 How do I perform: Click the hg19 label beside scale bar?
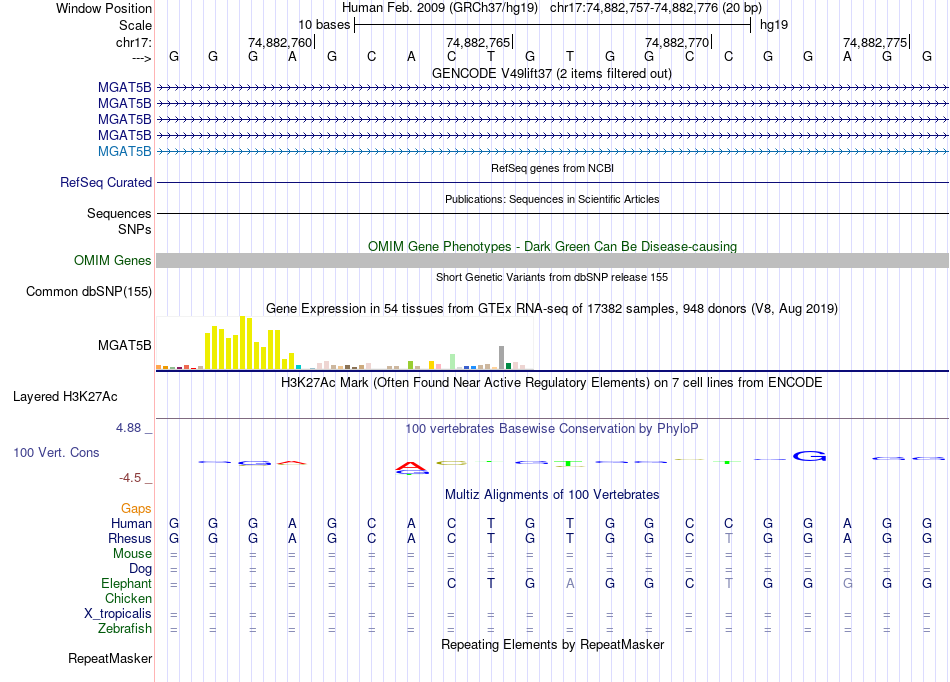pyautogui.click(x=774, y=25)
